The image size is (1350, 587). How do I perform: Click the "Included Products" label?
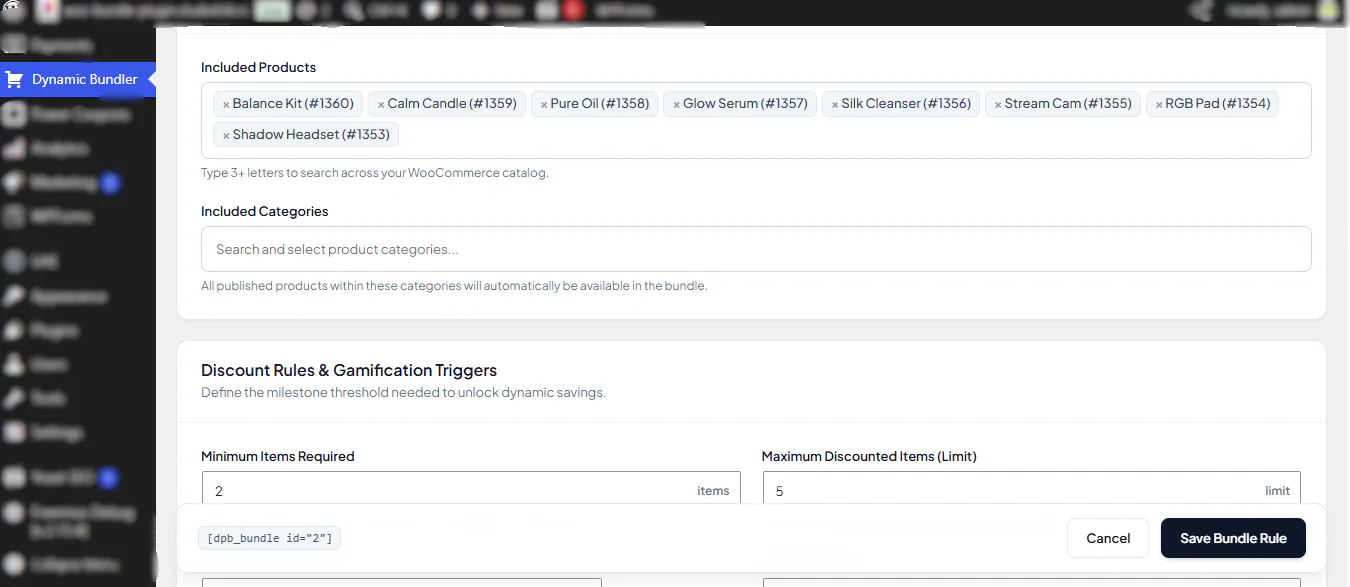pyautogui.click(x=258, y=67)
